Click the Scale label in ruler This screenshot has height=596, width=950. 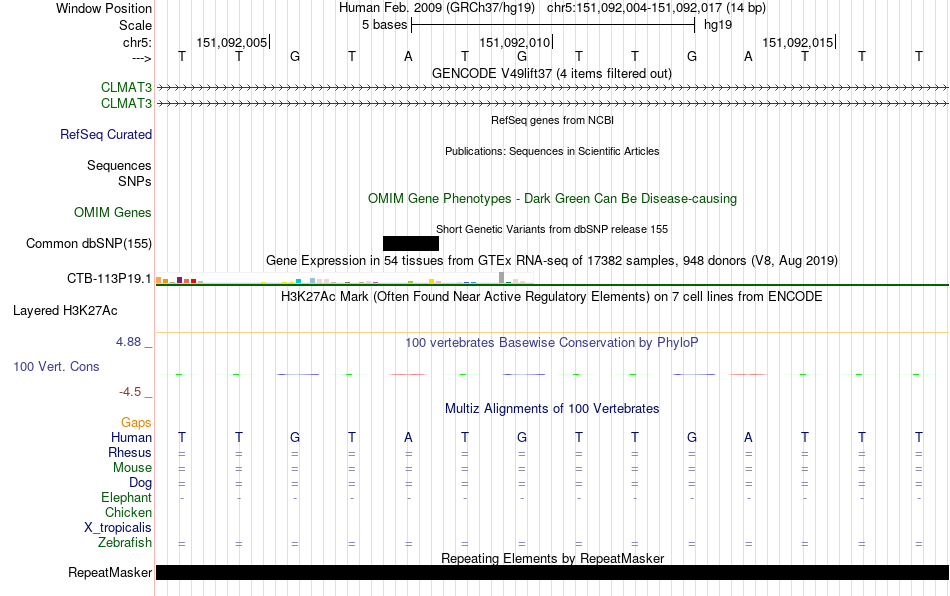(135, 25)
